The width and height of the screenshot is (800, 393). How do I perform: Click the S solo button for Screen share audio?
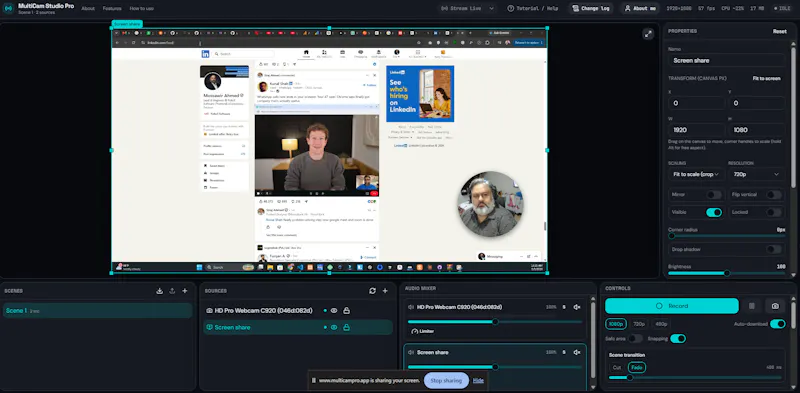point(564,352)
